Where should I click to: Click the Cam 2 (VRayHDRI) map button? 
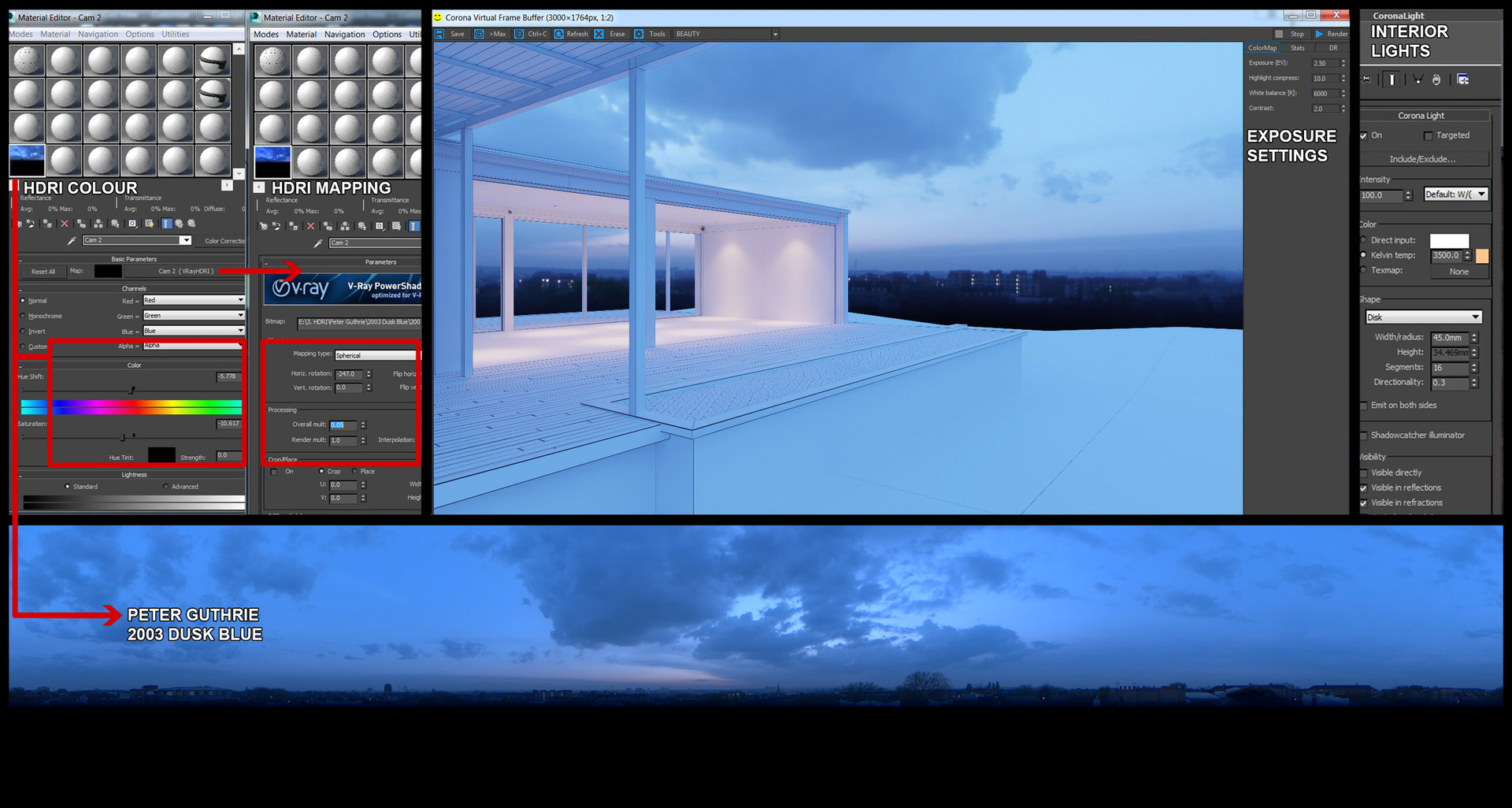click(185, 272)
